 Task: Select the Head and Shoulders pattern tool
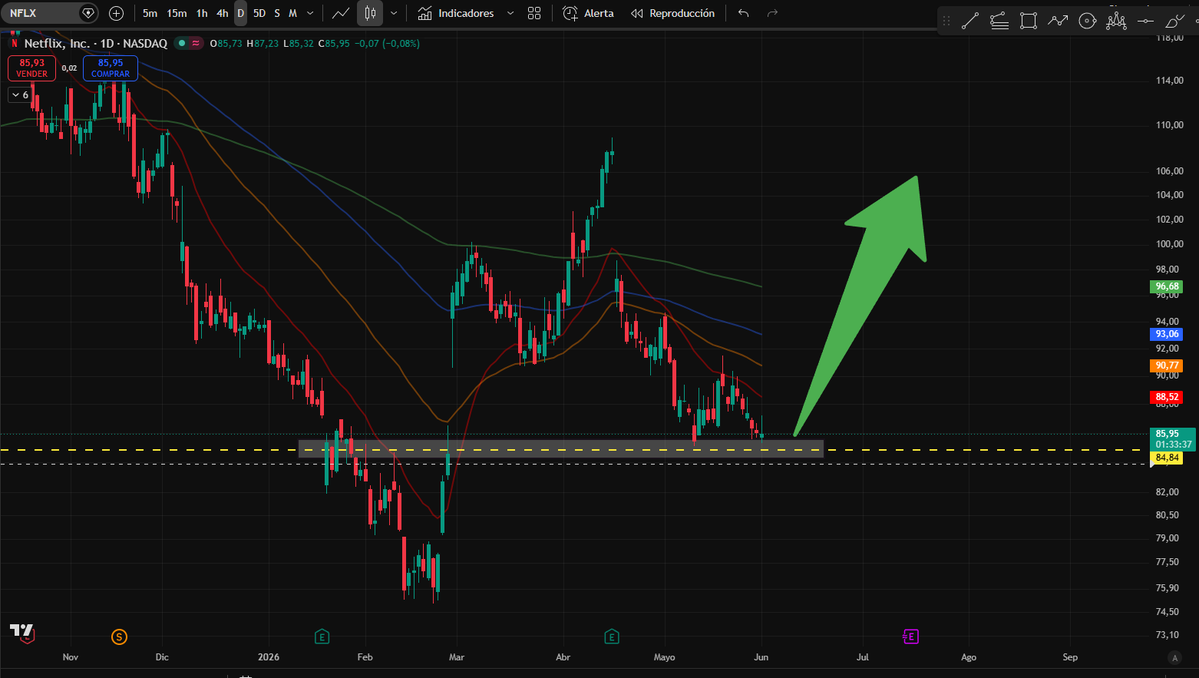[x=1116, y=21]
